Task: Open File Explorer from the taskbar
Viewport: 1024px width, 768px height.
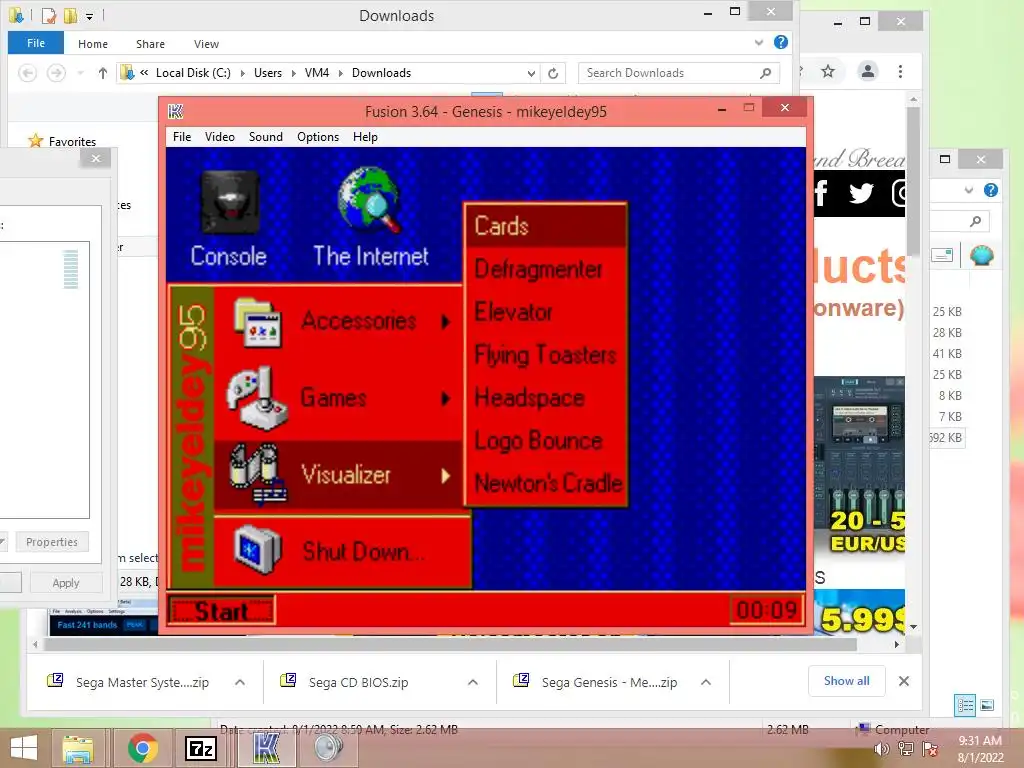Action: [x=78, y=748]
